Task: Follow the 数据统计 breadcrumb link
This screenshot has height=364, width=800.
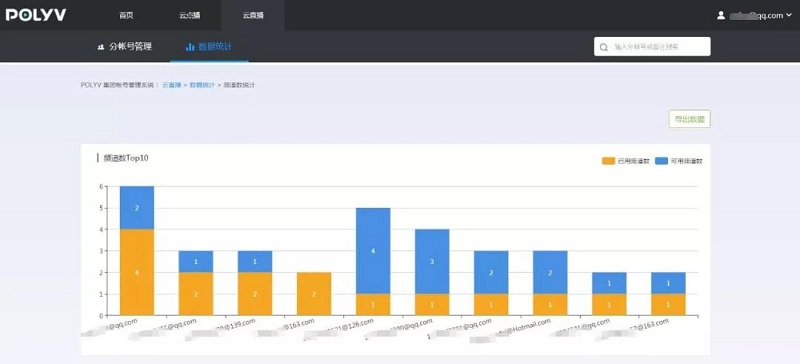Action: [202, 85]
